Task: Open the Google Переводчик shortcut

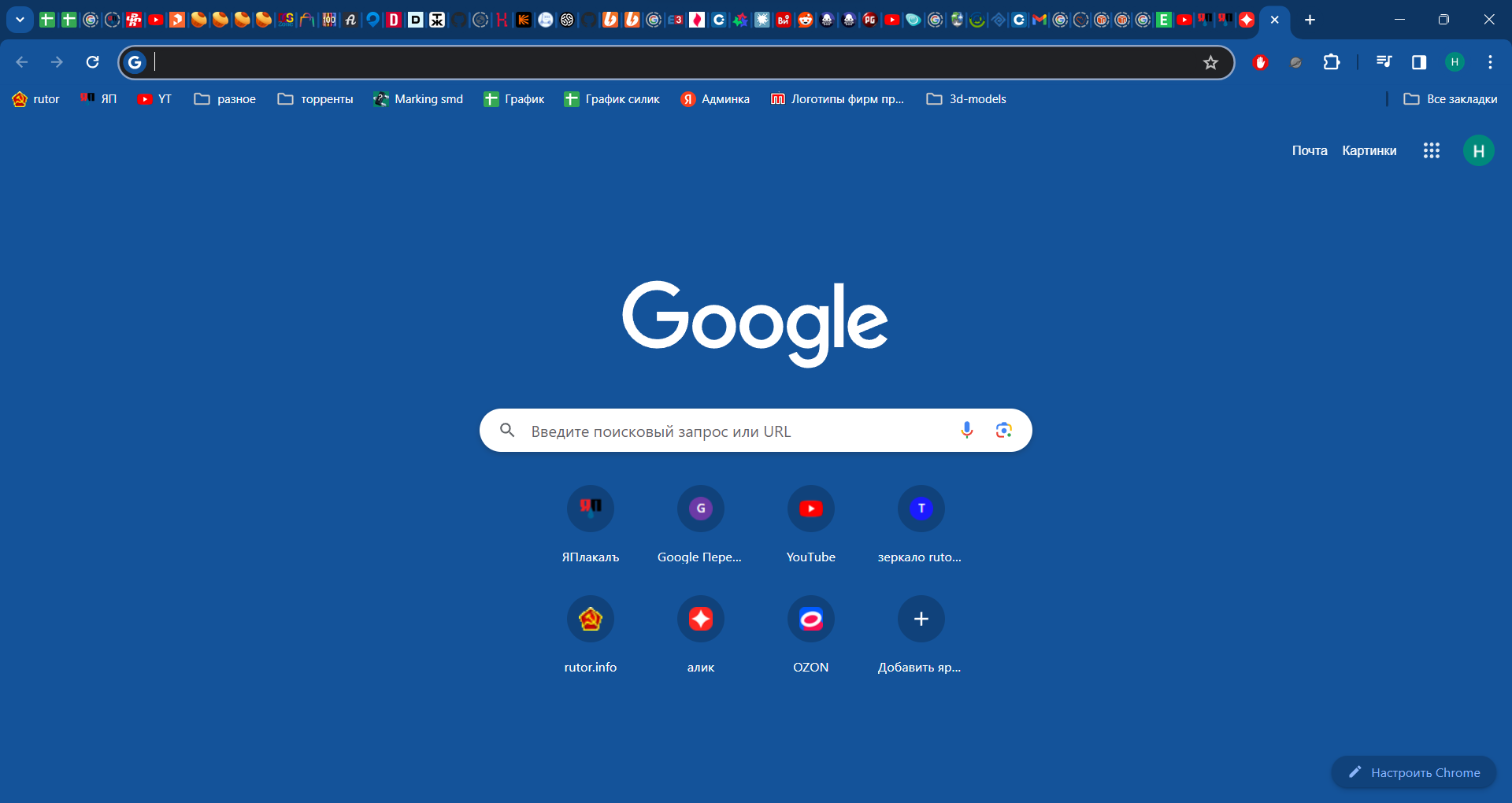Action: (701, 525)
